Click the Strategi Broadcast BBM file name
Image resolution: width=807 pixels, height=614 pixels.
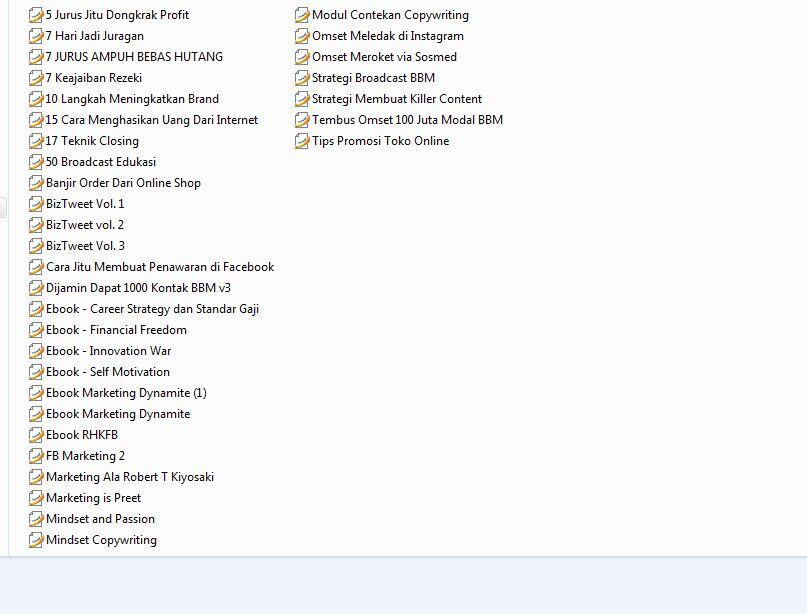(x=374, y=78)
